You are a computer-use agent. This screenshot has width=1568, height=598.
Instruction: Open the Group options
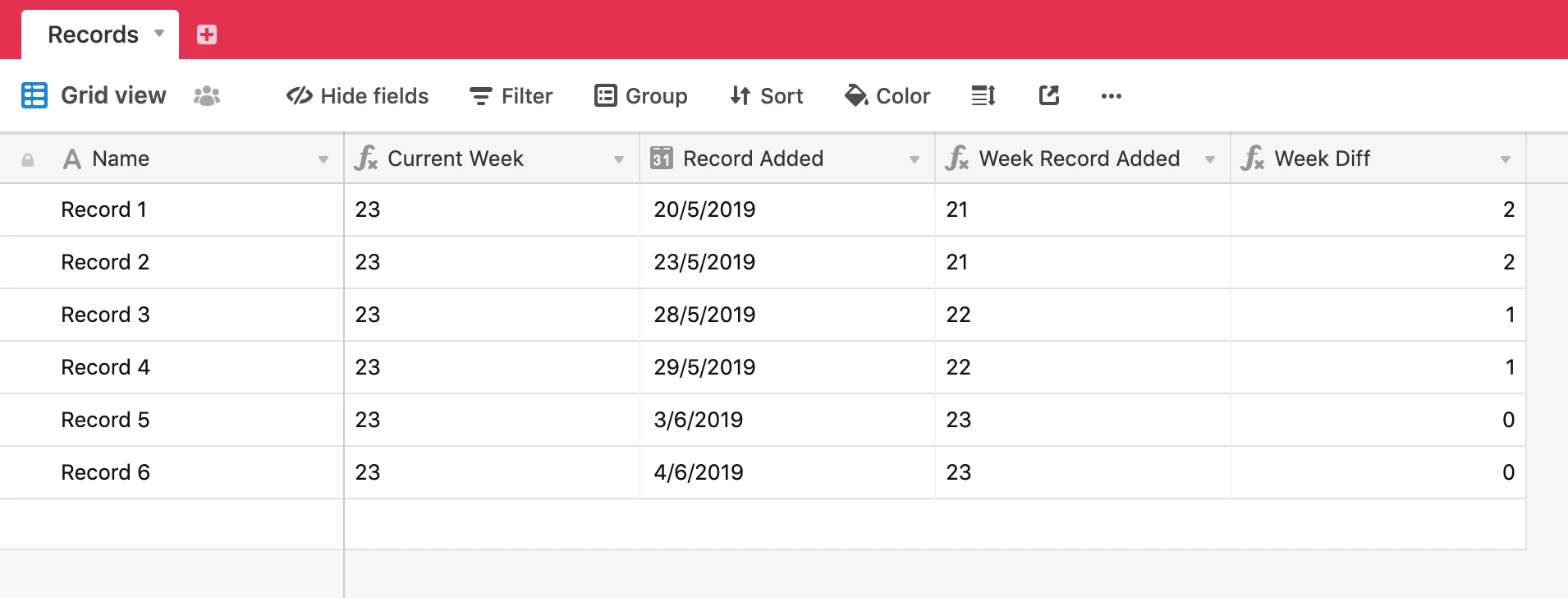coord(641,96)
